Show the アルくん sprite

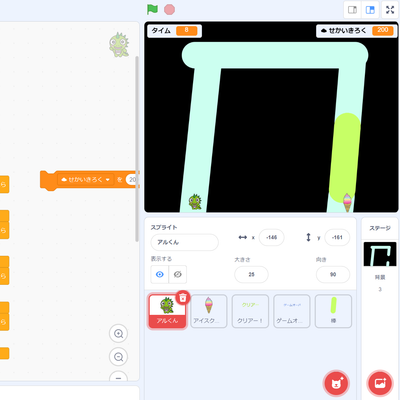tap(160, 274)
